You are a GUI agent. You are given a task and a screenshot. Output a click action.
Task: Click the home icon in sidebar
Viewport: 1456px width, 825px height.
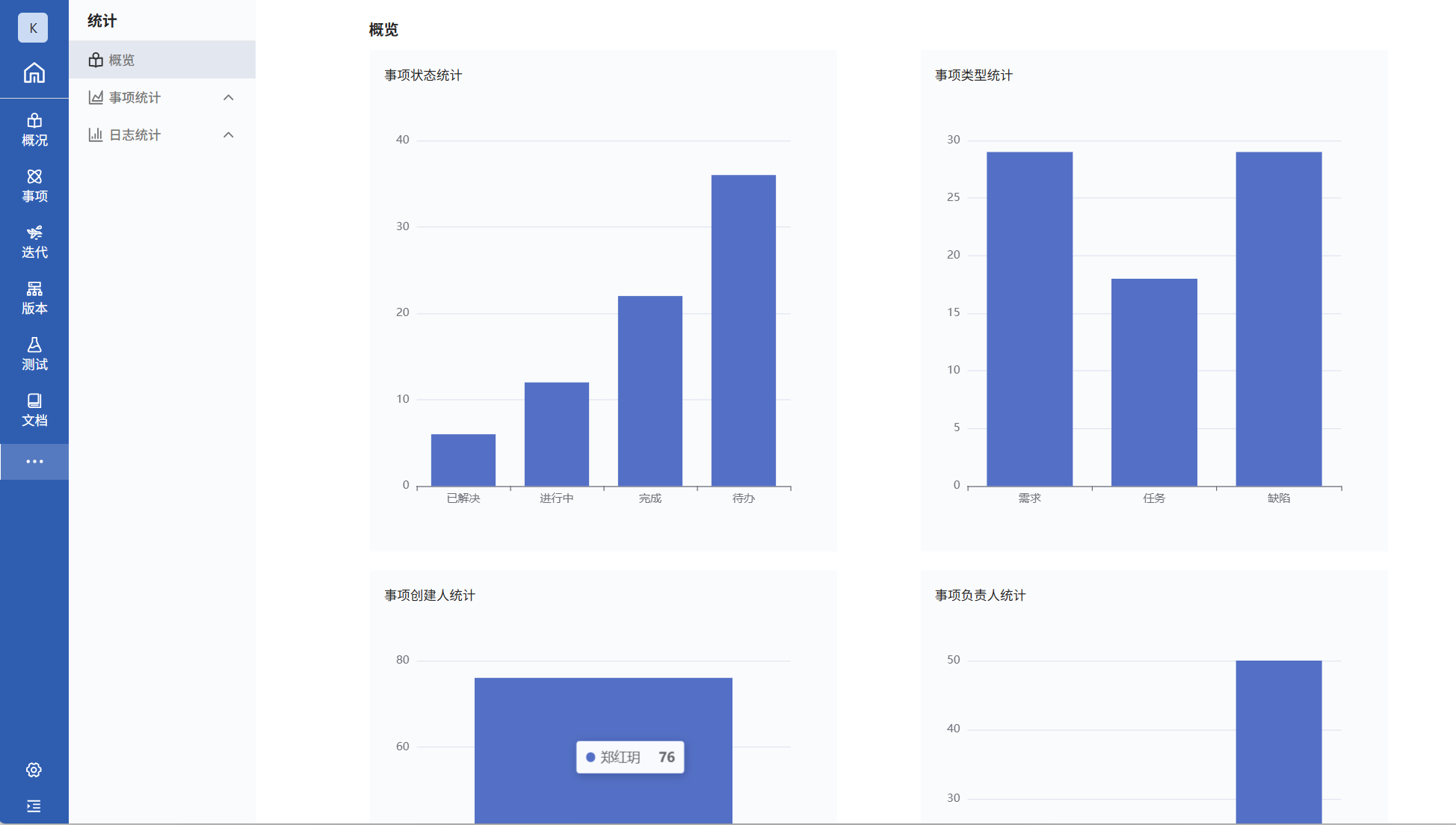34,72
